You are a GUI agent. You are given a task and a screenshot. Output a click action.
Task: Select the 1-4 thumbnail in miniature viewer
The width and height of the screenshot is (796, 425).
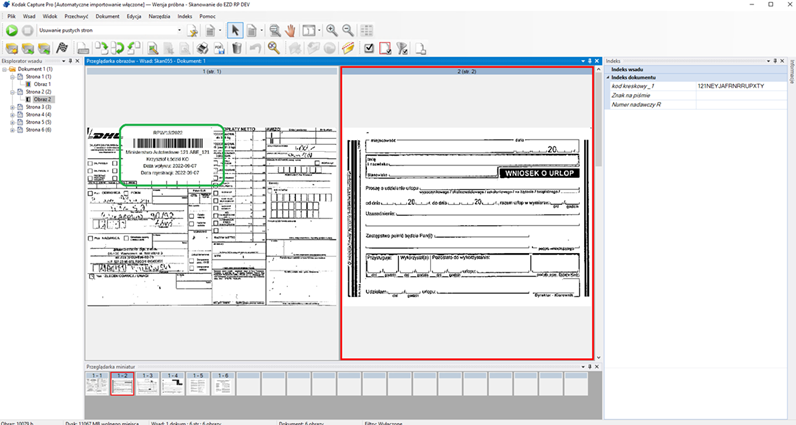[172, 383]
